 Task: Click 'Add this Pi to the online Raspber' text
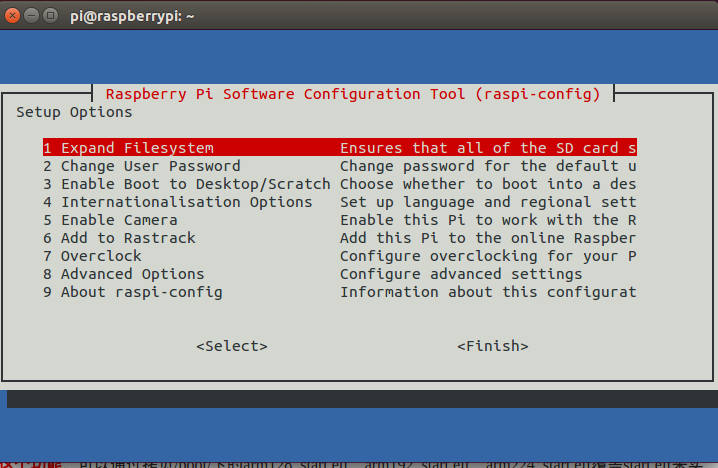[488, 238]
